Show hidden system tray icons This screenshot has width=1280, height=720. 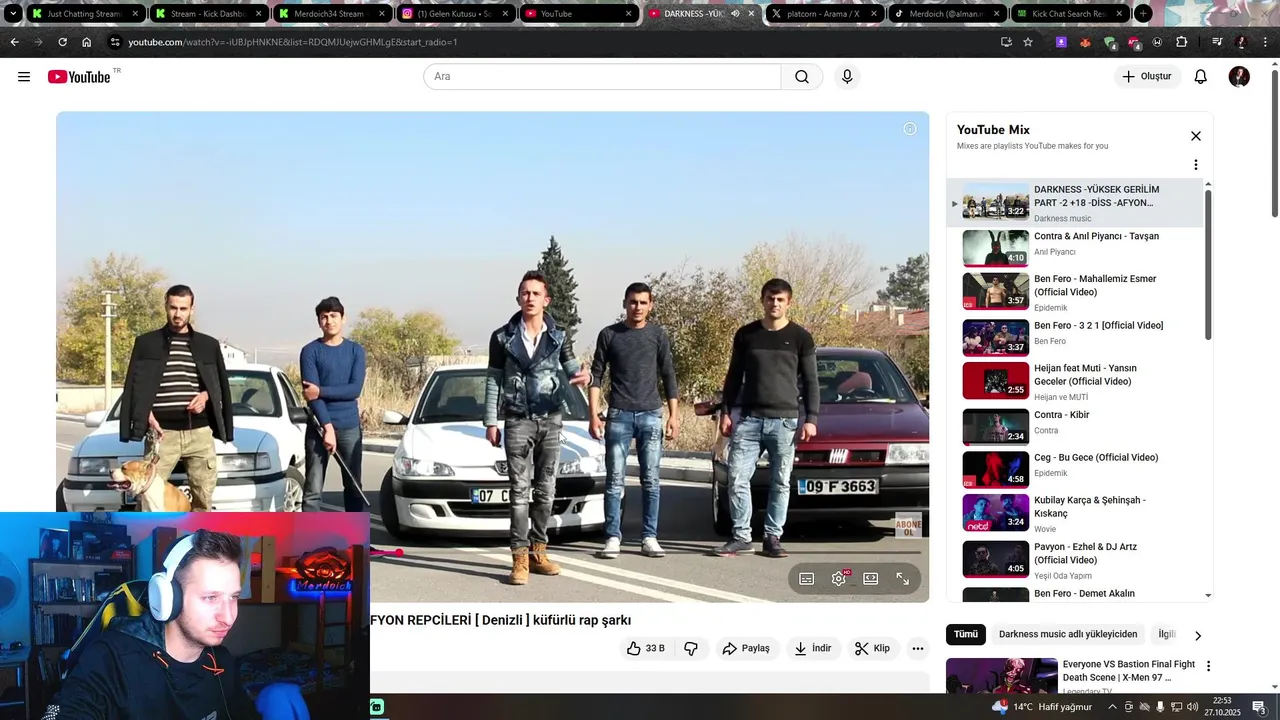1112,707
